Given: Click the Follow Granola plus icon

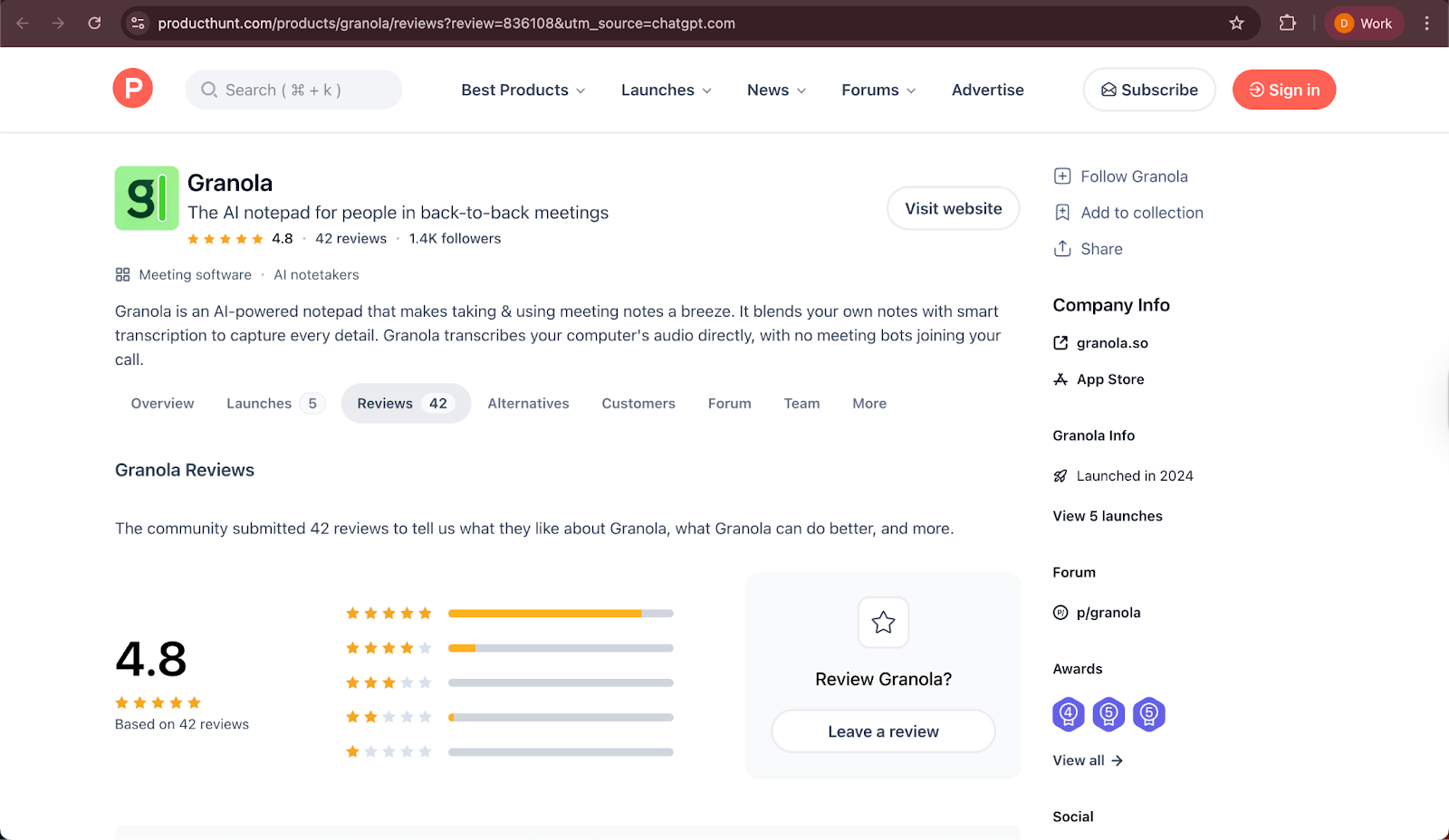Looking at the screenshot, I should pos(1062,177).
